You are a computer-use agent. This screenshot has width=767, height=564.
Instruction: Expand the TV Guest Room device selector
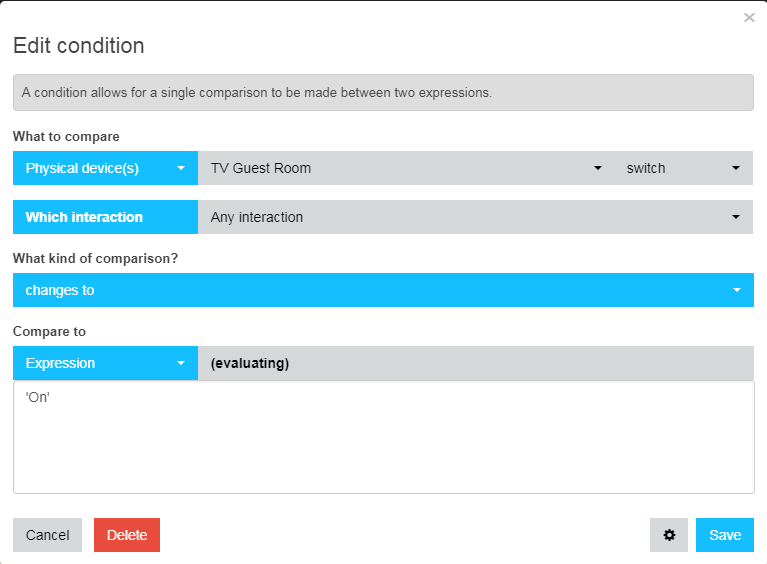coord(406,168)
